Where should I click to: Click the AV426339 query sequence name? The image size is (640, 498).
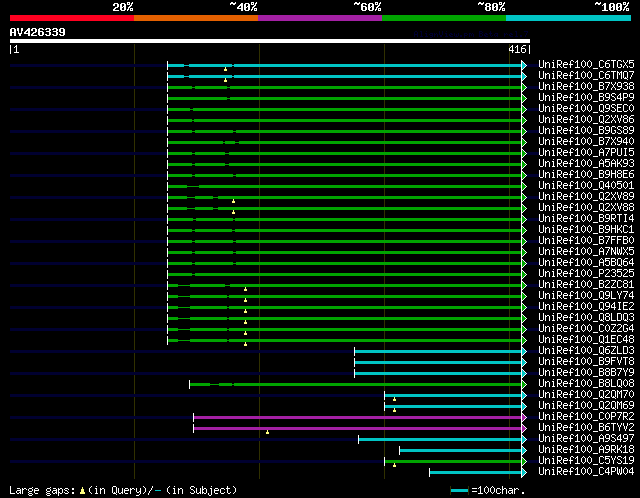point(38,32)
